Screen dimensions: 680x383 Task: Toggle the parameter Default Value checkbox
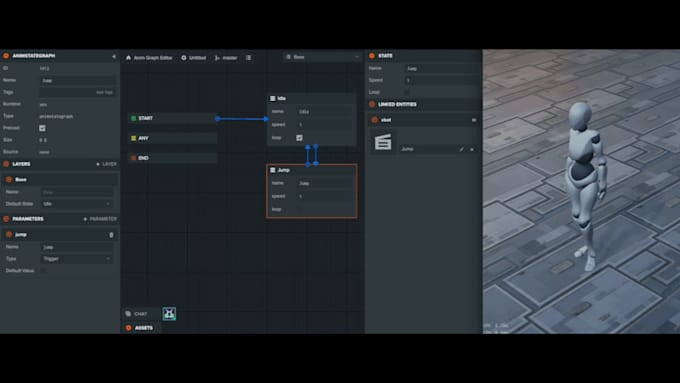[x=43, y=270]
